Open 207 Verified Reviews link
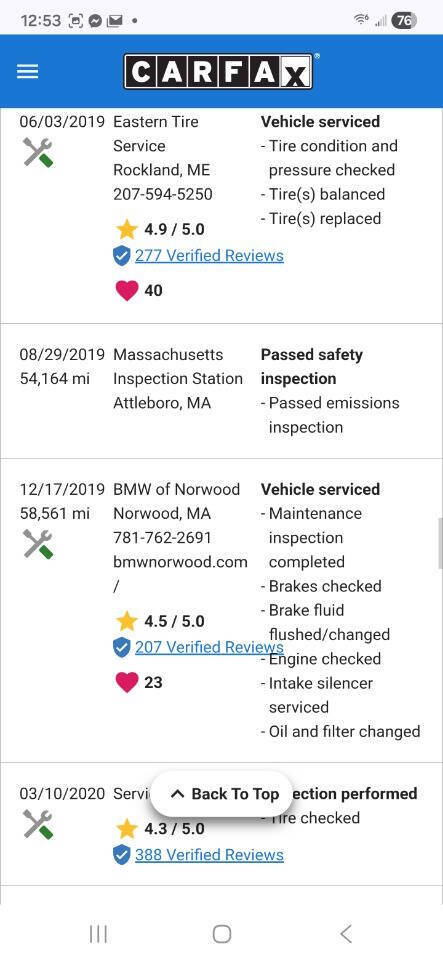Screen dimensions: 443x960 tap(209, 647)
